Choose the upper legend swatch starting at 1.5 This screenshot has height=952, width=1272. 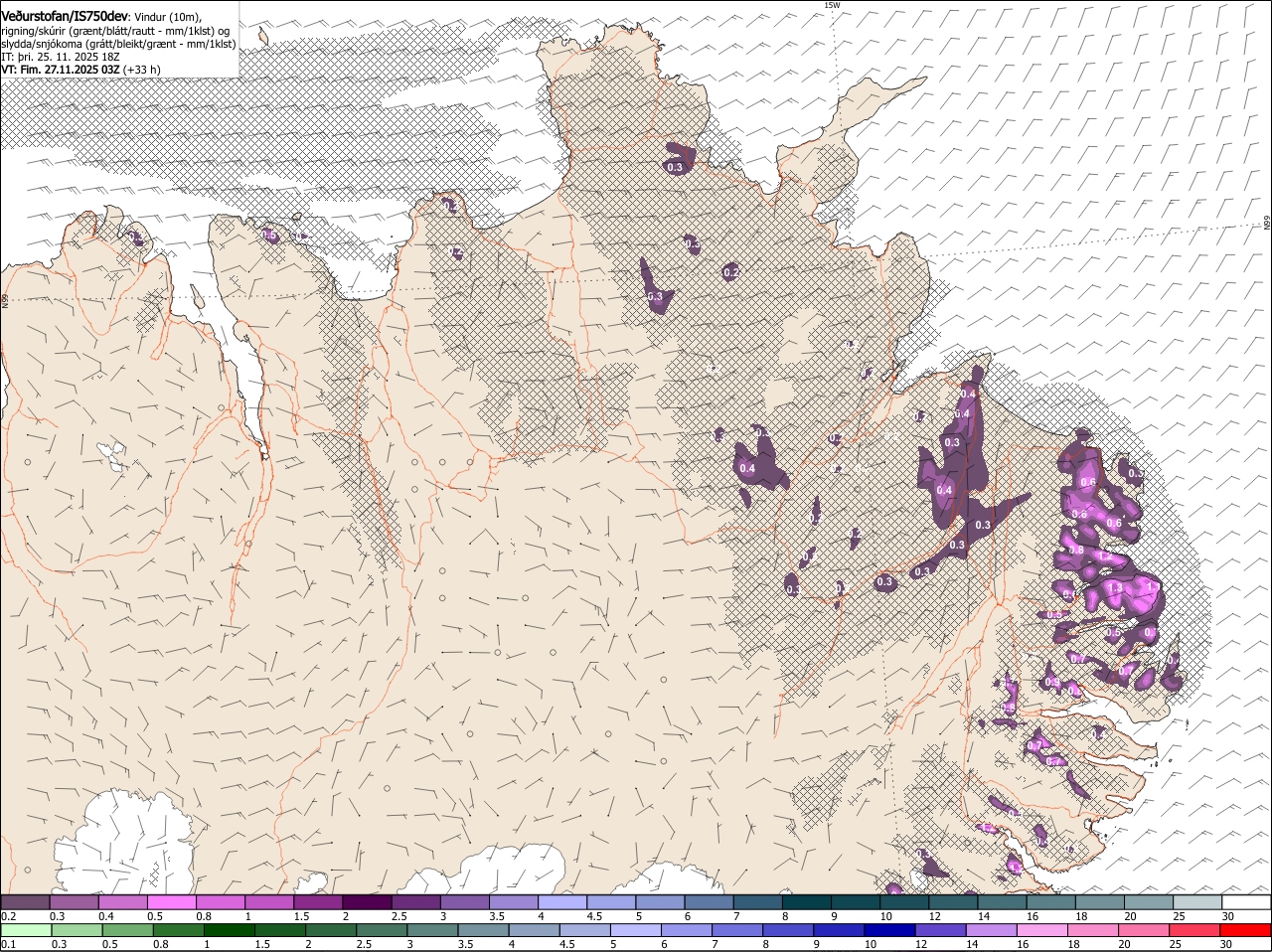pyautogui.click(x=318, y=902)
